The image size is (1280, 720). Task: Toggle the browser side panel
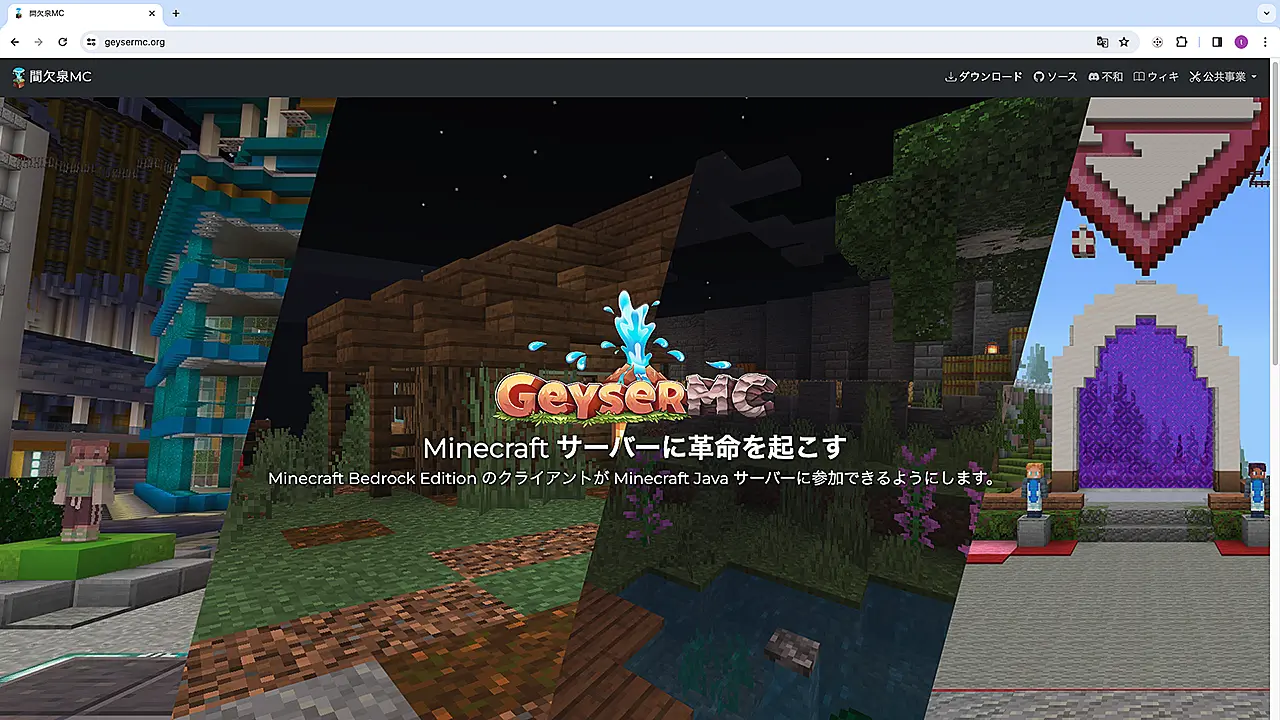point(1217,42)
